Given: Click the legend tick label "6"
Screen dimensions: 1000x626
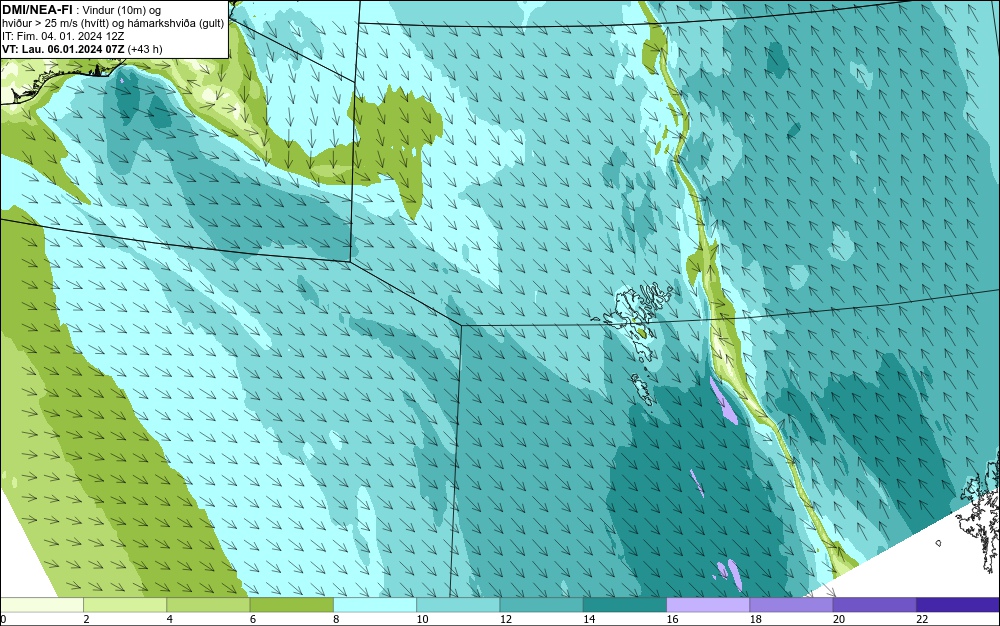Looking at the screenshot, I should click(x=253, y=619).
